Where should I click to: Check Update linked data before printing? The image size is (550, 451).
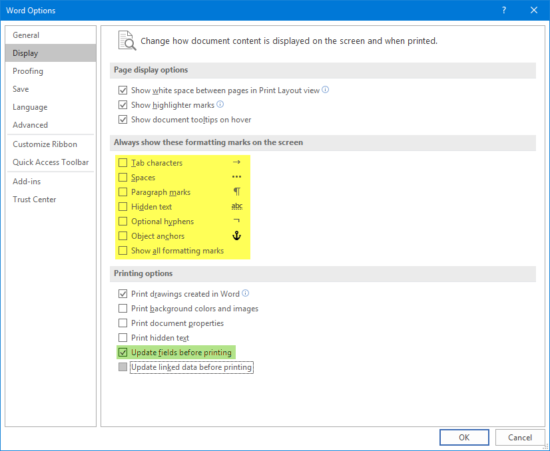pos(122,367)
